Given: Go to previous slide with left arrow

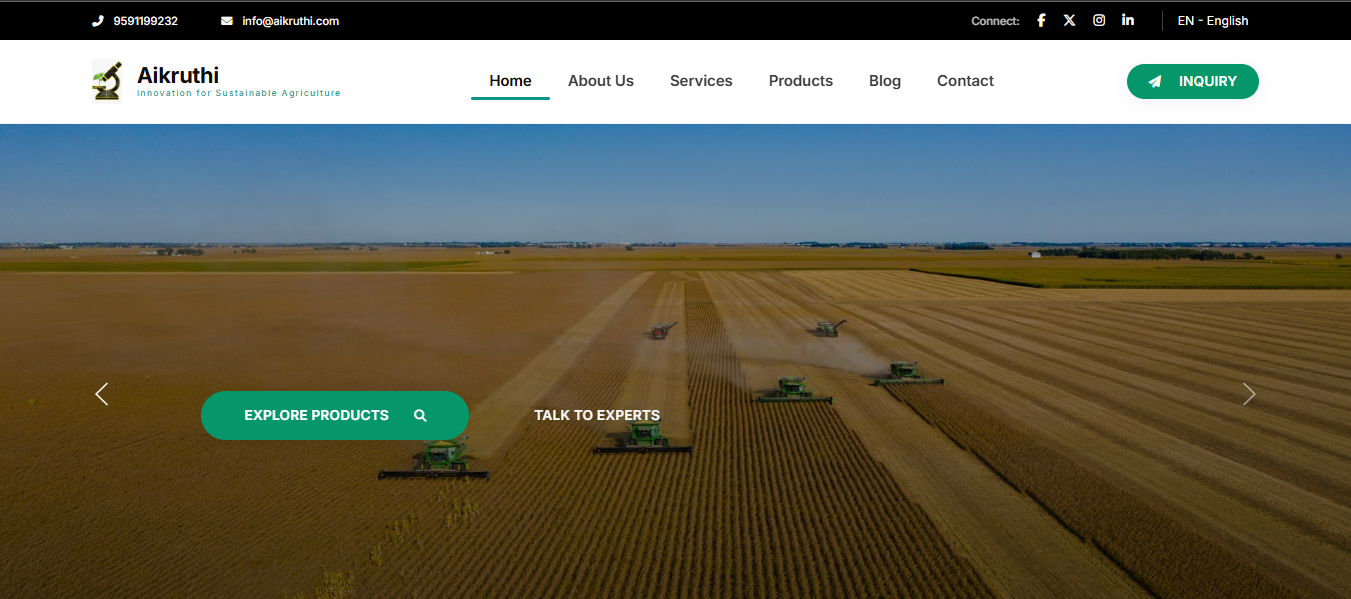Looking at the screenshot, I should point(101,394).
